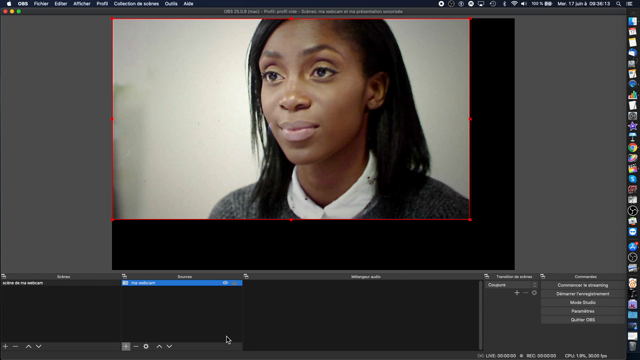This screenshot has height=360, width=640.
Task: Open source properties gear icon
Action: point(146,346)
